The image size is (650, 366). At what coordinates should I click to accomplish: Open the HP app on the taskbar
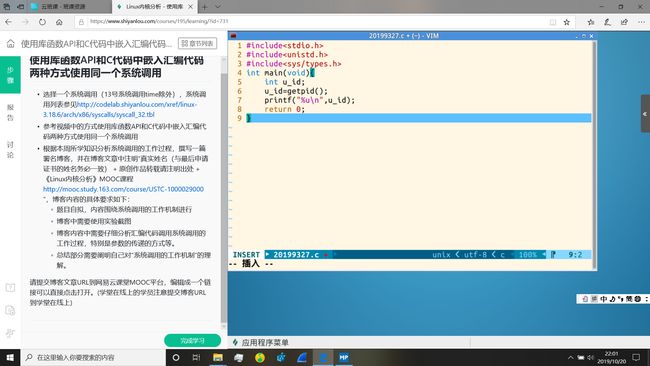pos(344,357)
